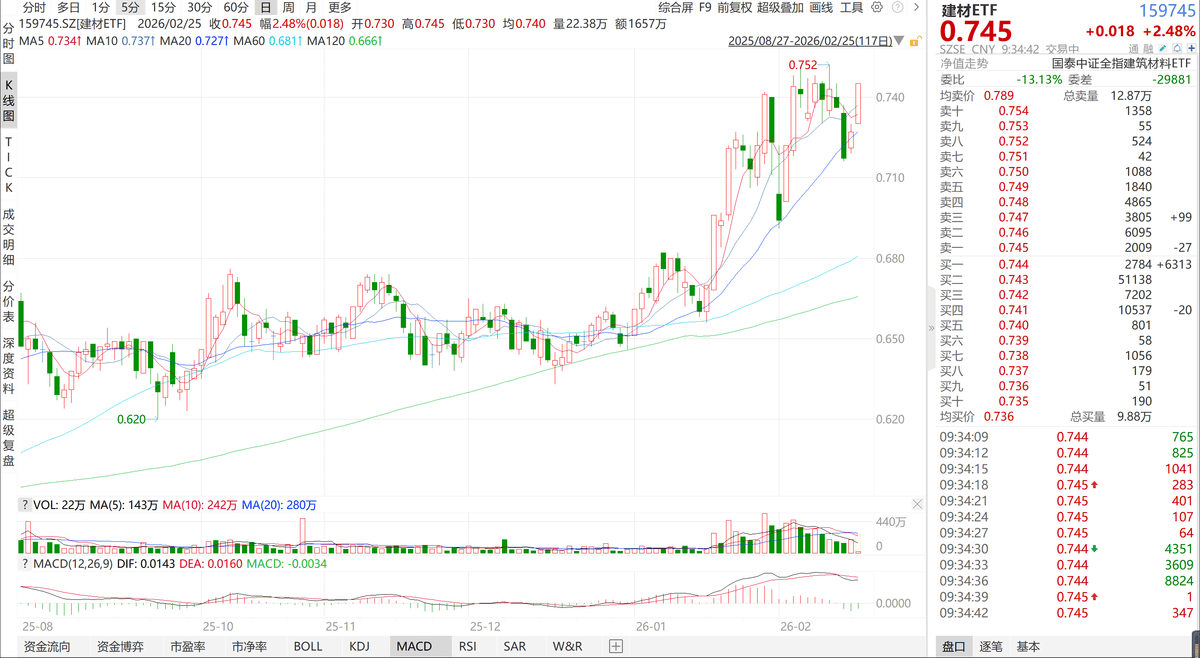Image resolution: width=1200 pixels, height=658 pixels.
Task: Select the 15分 period
Action: coord(163,7)
